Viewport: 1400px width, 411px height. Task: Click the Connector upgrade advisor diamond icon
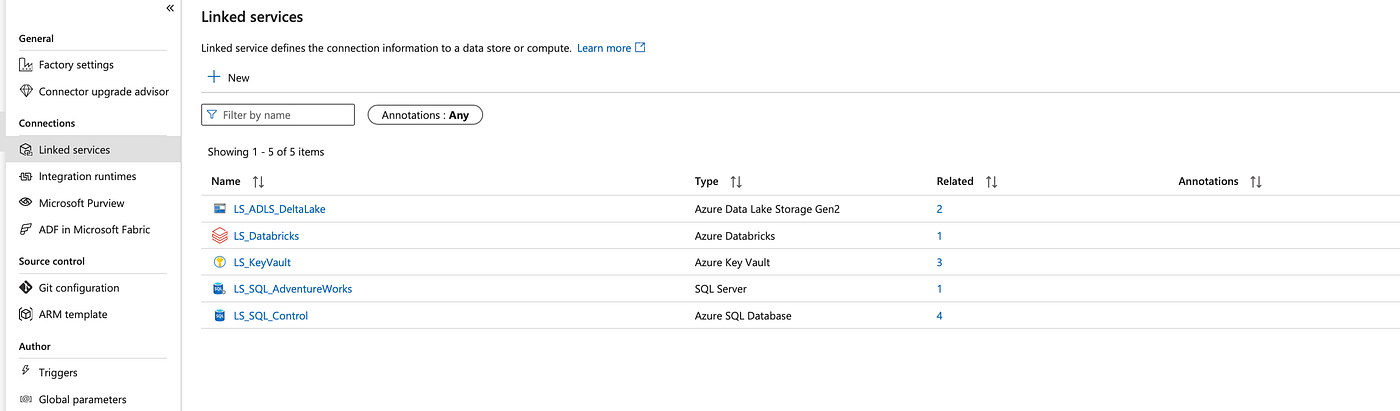26,92
